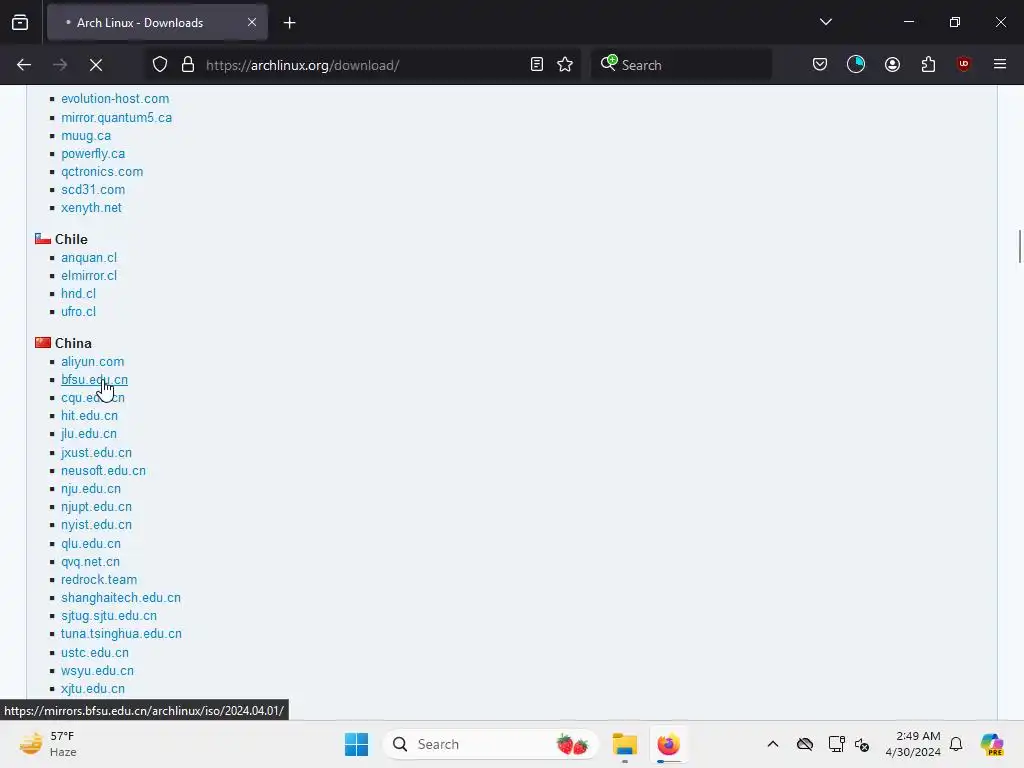Focus the browser Search field
Screen dimensions: 1024x768
681,65
